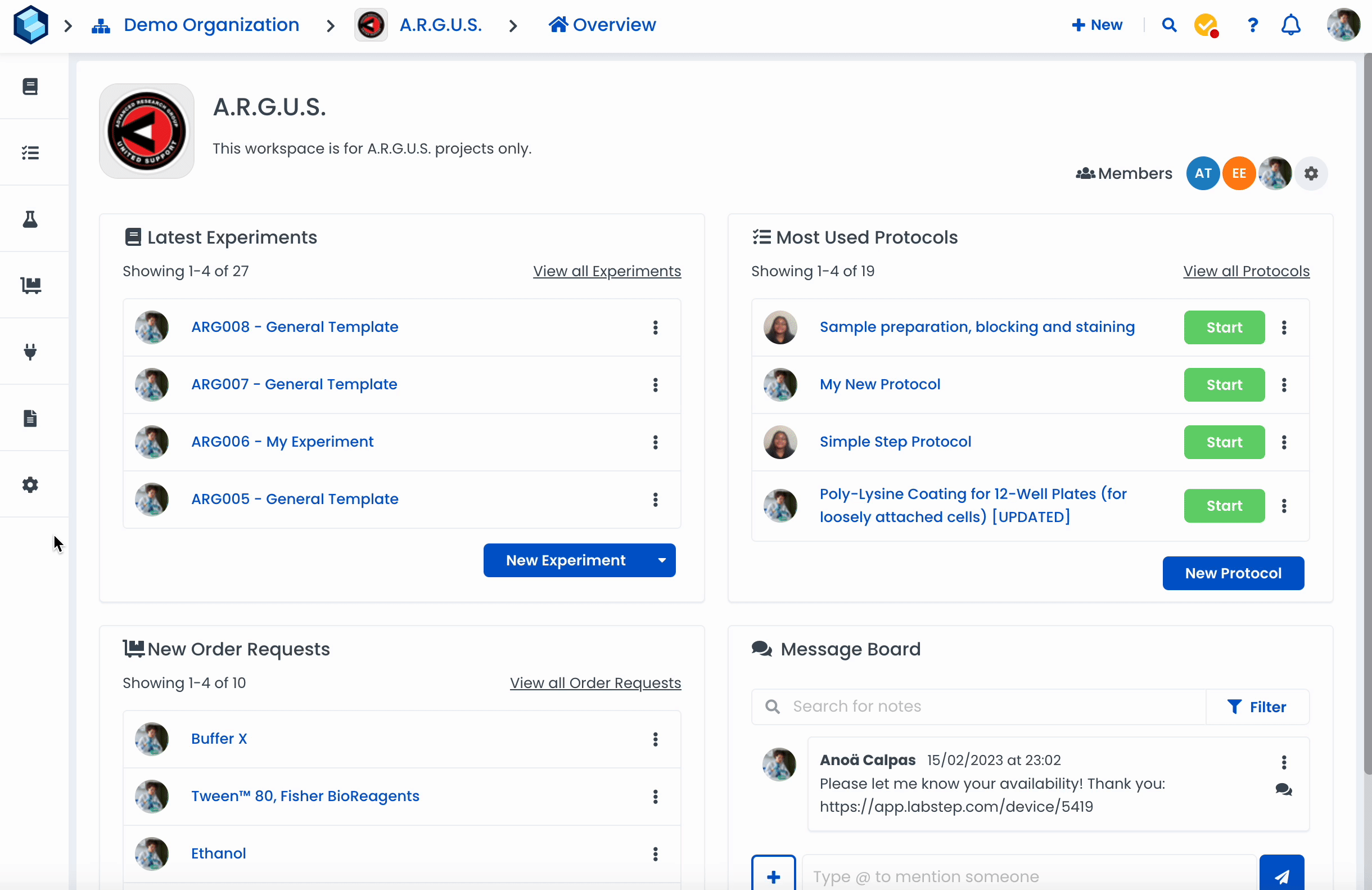The width and height of the screenshot is (1372, 890).
Task: Open workspace members settings gear
Action: point(1311,173)
